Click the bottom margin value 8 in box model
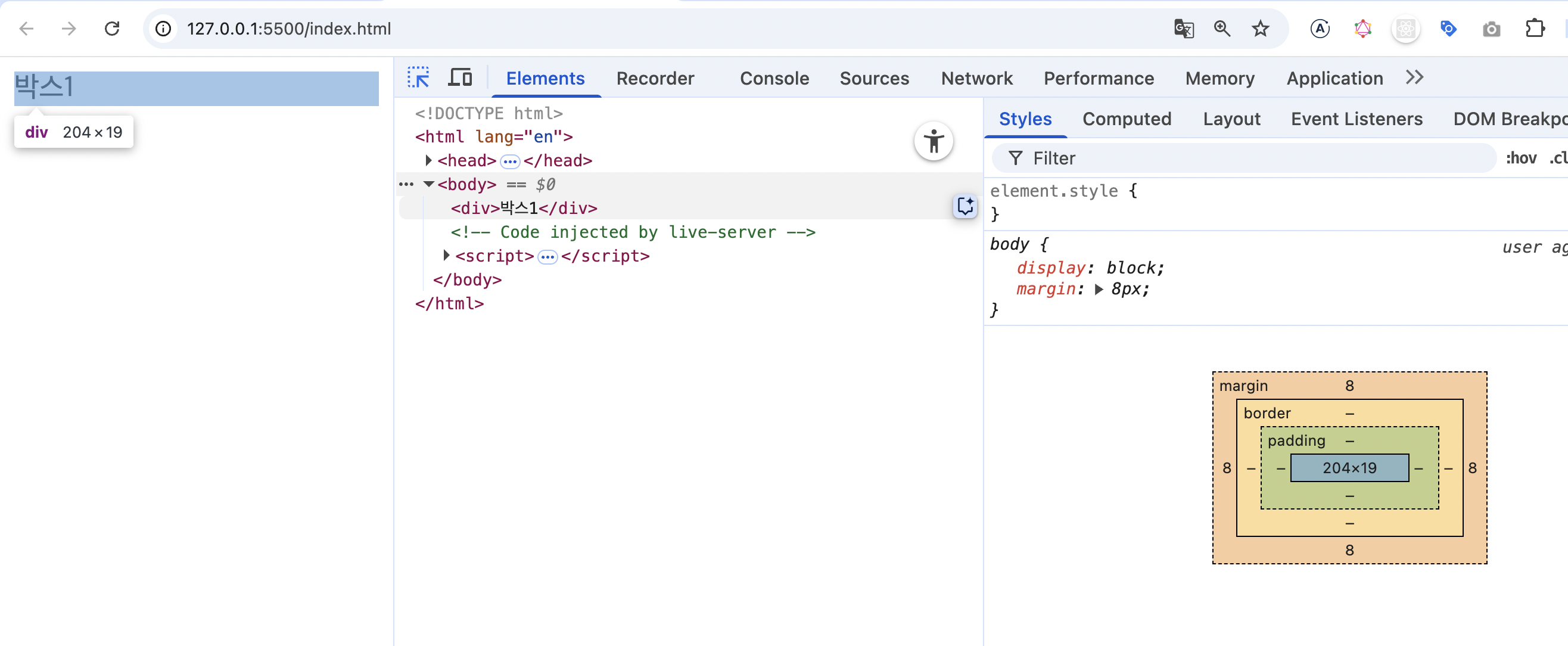The width and height of the screenshot is (1568, 646). 1349,550
